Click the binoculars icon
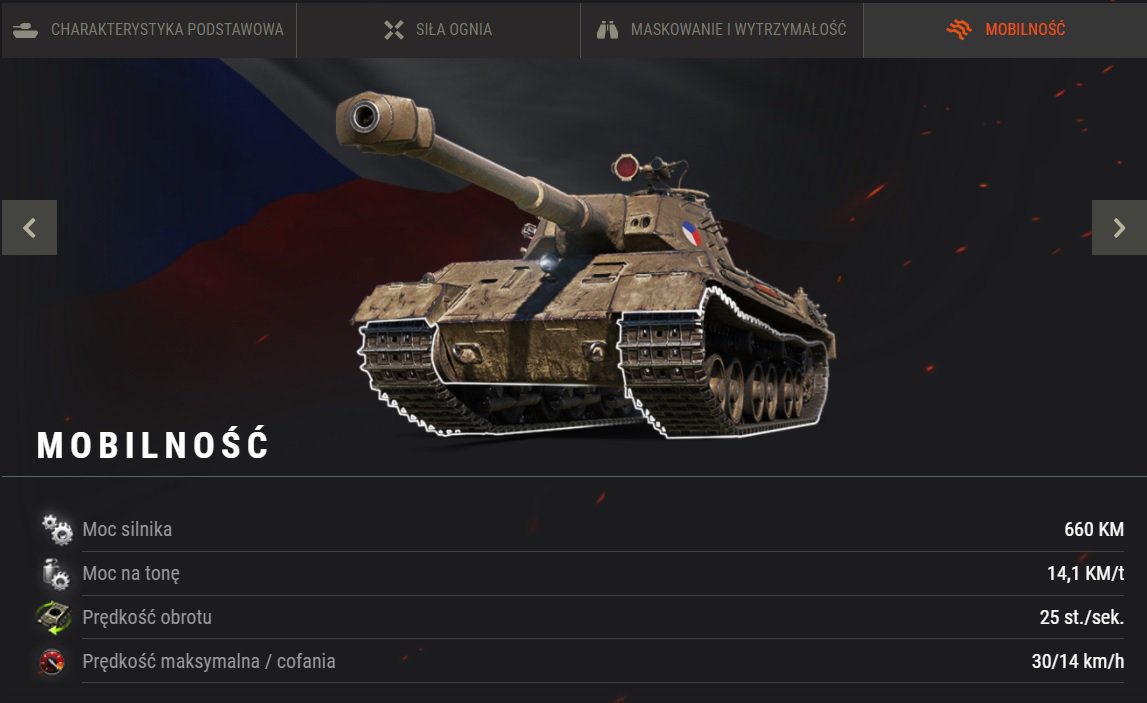 pyautogui.click(x=607, y=30)
